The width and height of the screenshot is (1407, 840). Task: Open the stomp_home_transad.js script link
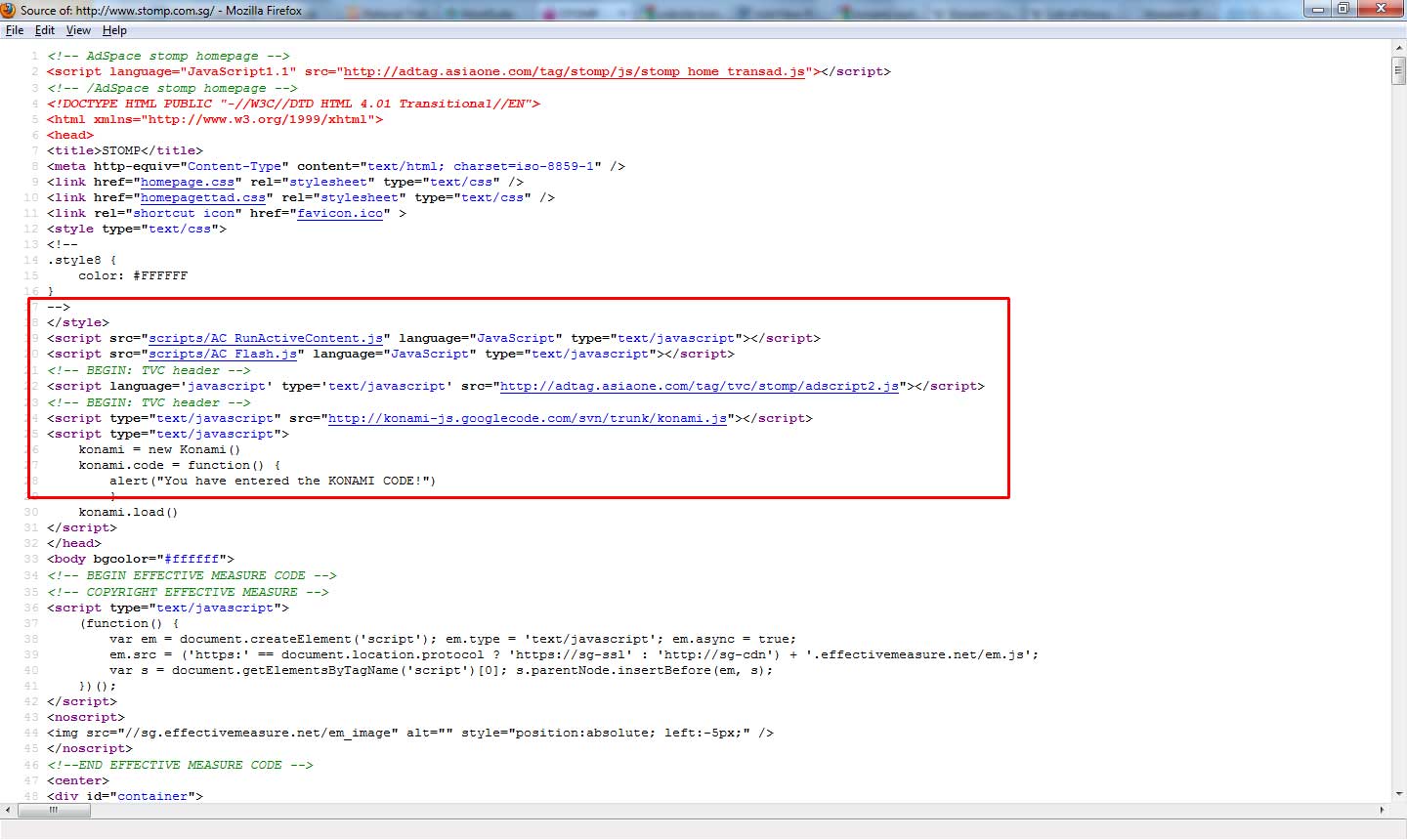pos(576,71)
